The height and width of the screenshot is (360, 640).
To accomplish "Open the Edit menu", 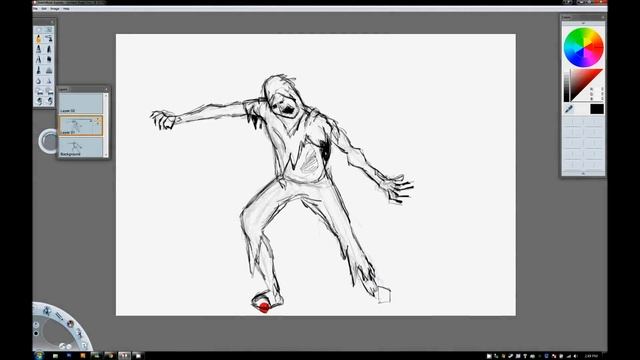I will click(44, 9).
